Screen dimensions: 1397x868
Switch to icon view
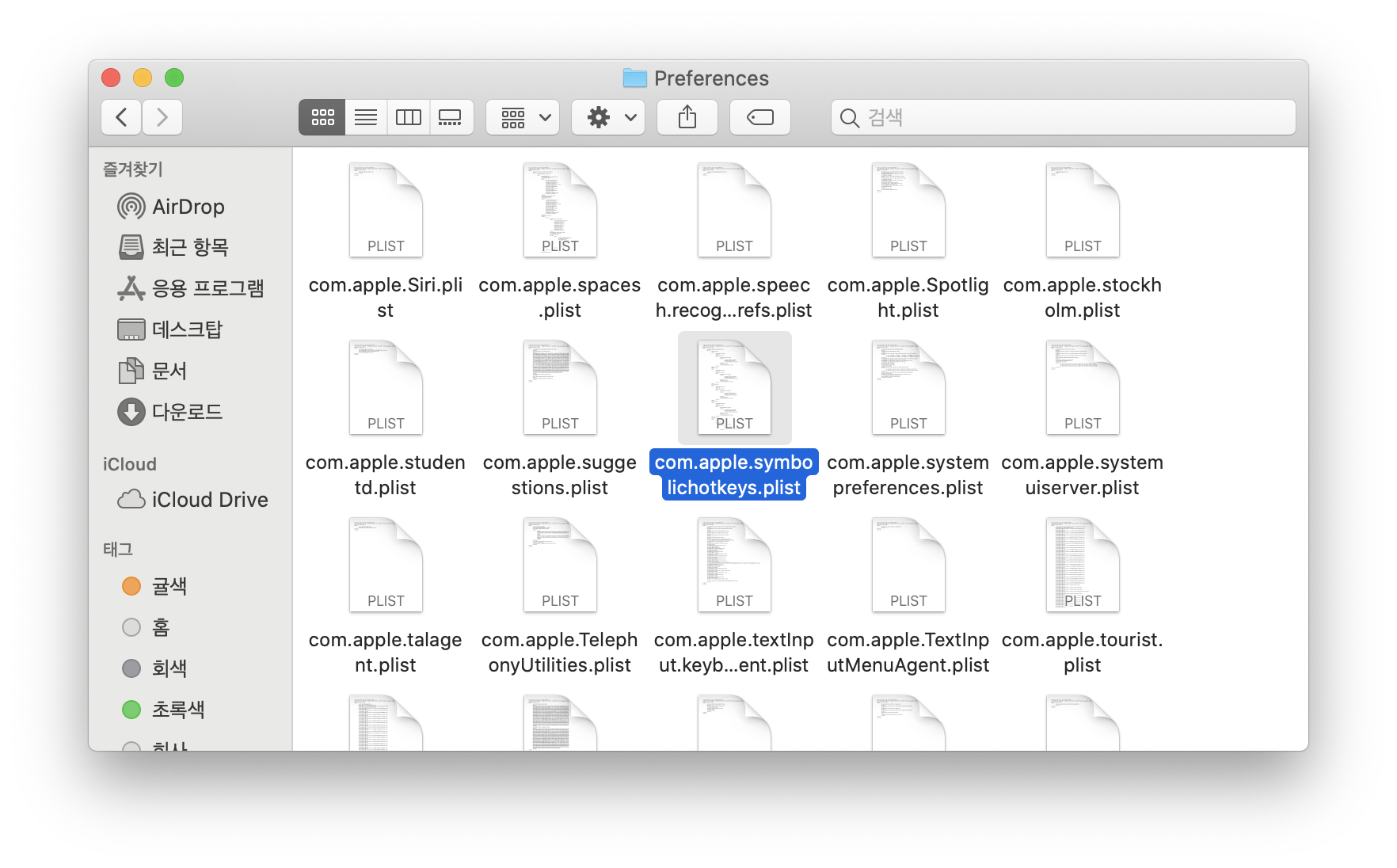click(x=322, y=117)
